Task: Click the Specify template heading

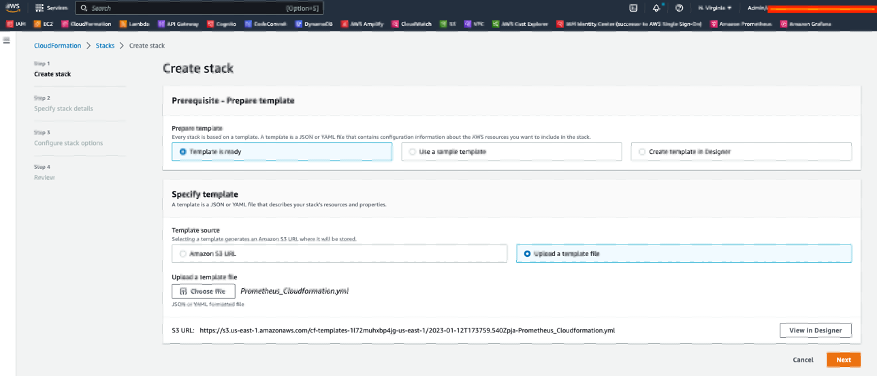Action: tap(205, 195)
